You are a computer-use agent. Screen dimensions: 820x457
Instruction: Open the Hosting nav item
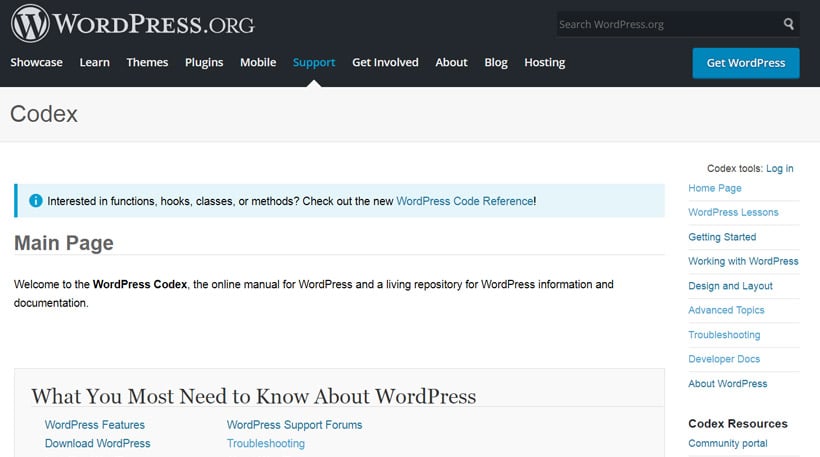click(x=545, y=63)
